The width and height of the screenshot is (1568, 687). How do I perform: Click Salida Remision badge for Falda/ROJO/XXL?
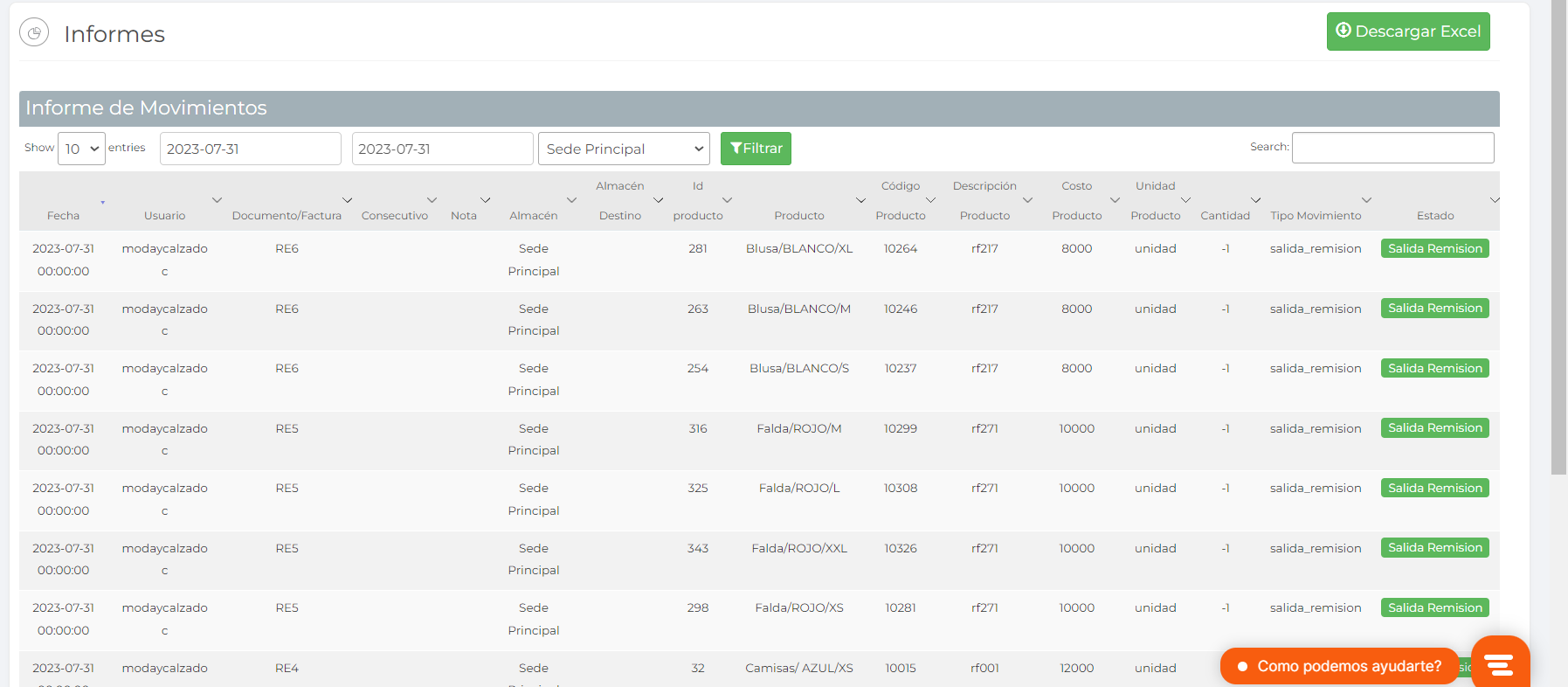coord(1435,548)
